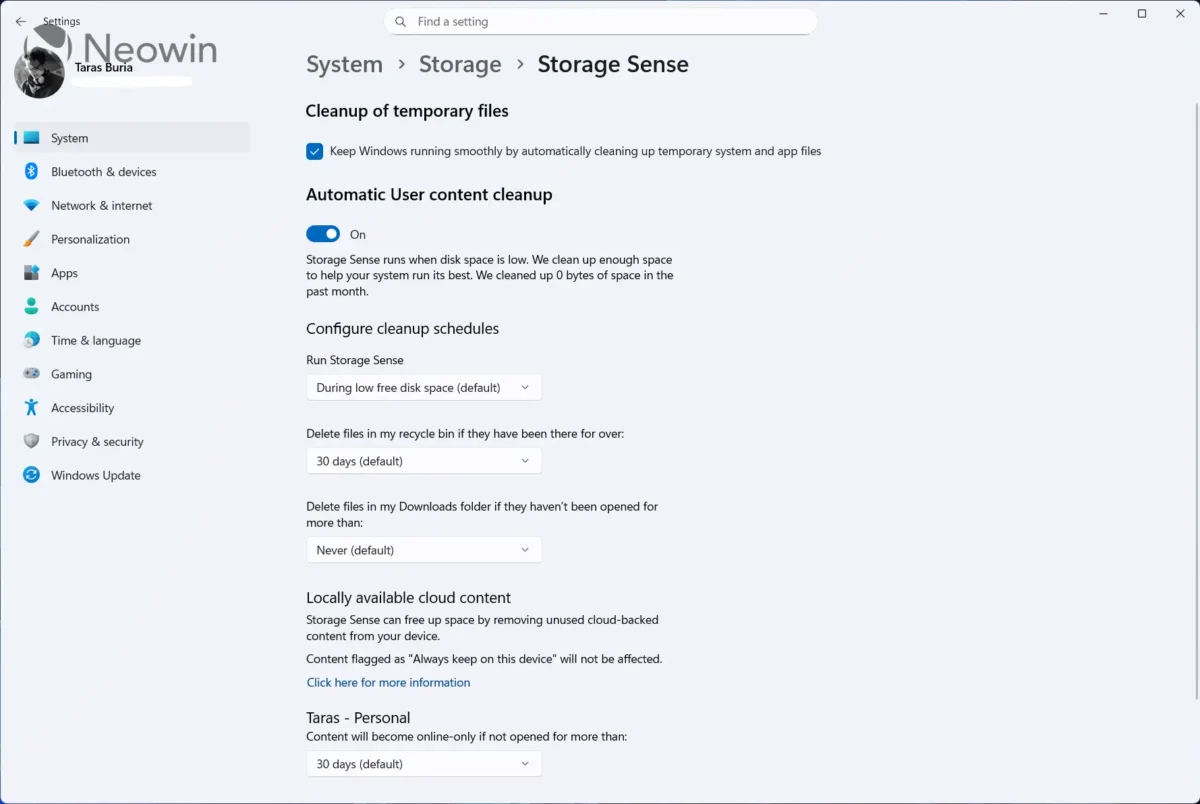Click the Gaming controller icon
This screenshot has width=1200, height=804.
(31, 373)
